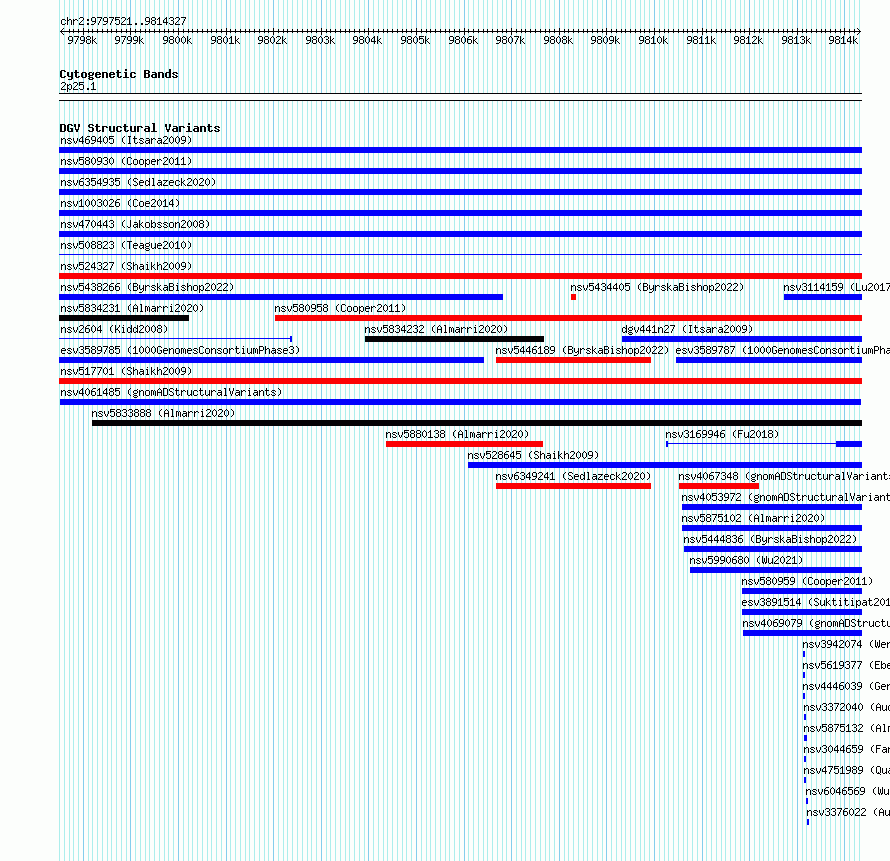
Task: Click the nsv2604 (Kidd2008) label
Action: pos(114,329)
